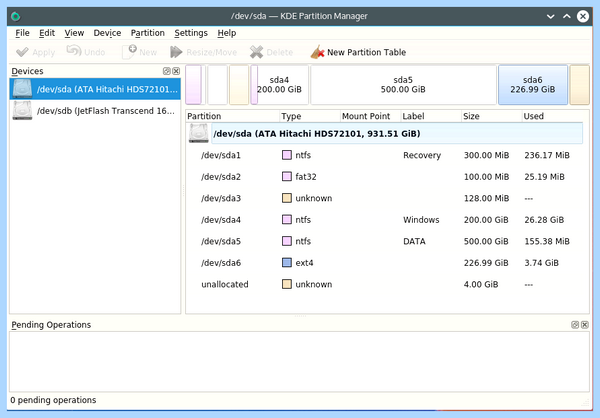The width and height of the screenshot is (600, 418).
Task: Click New Partition Table button
Action: tap(358, 52)
